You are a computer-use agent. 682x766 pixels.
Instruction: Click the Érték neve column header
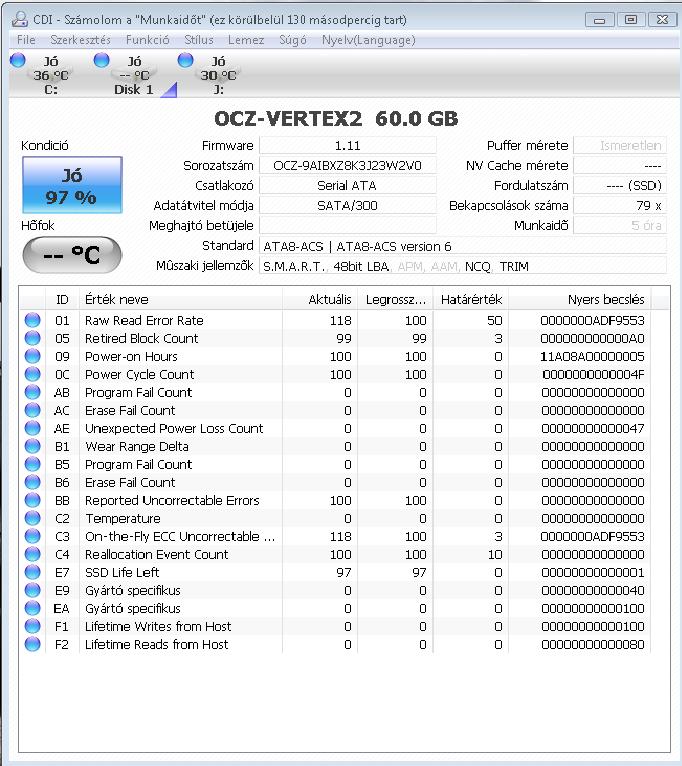click(181, 299)
